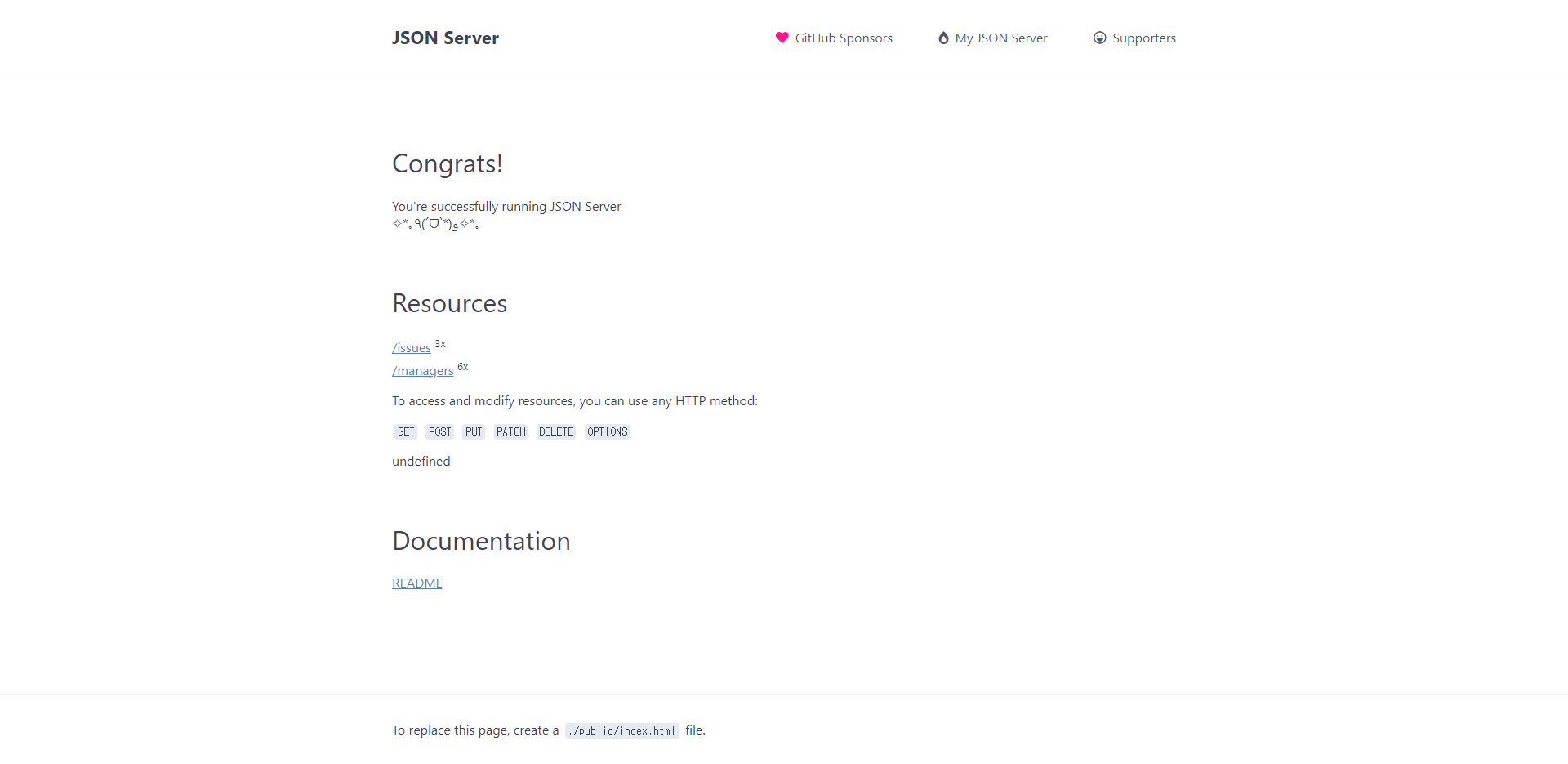
Task: Open the /managers resource link
Action: [x=423, y=371]
